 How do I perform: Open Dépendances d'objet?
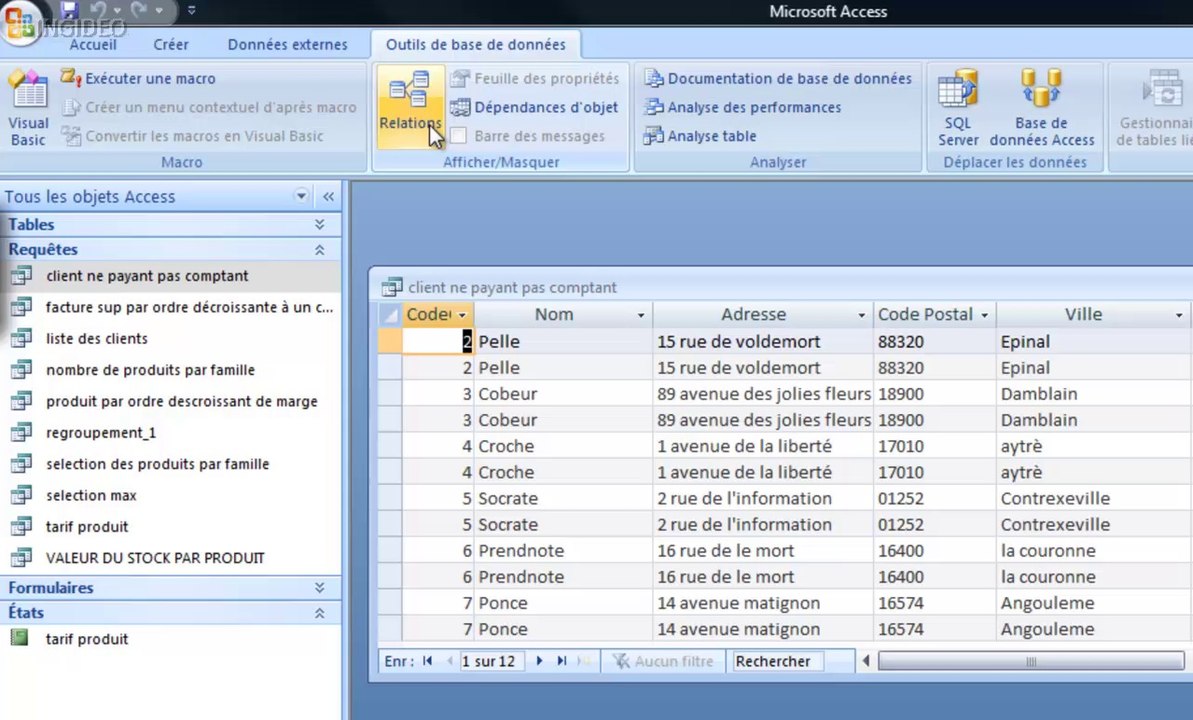(x=534, y=107)
